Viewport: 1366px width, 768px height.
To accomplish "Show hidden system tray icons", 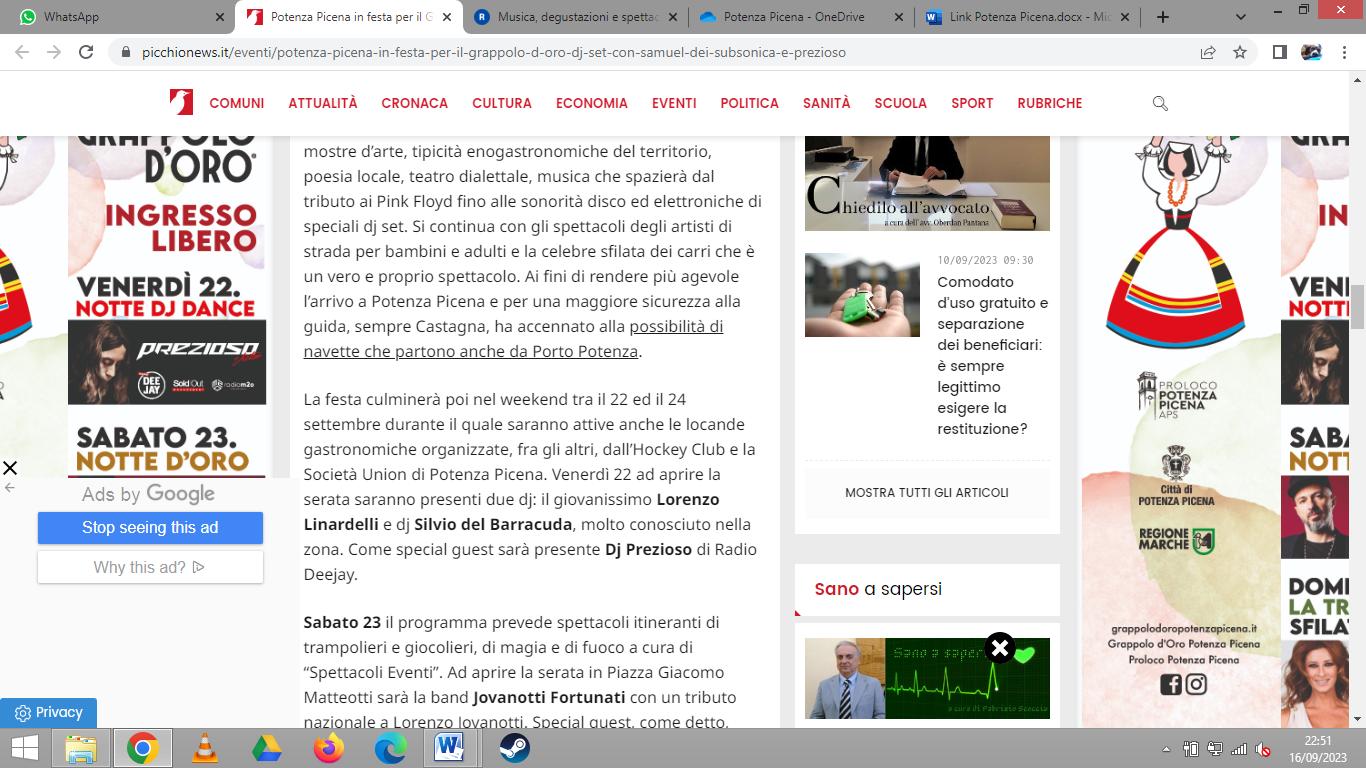I will tap(1166, 749).
